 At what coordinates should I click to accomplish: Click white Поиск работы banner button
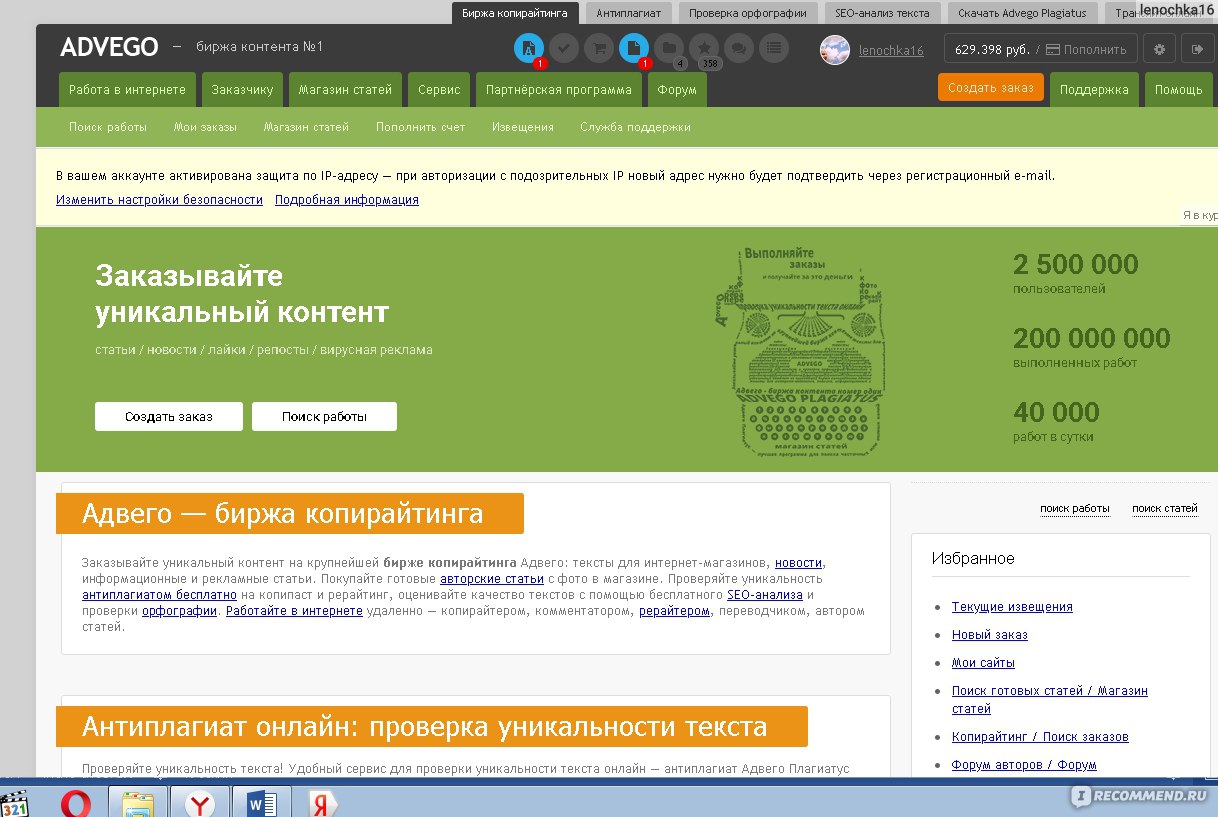pyautogui.click(x=324, y=416)
